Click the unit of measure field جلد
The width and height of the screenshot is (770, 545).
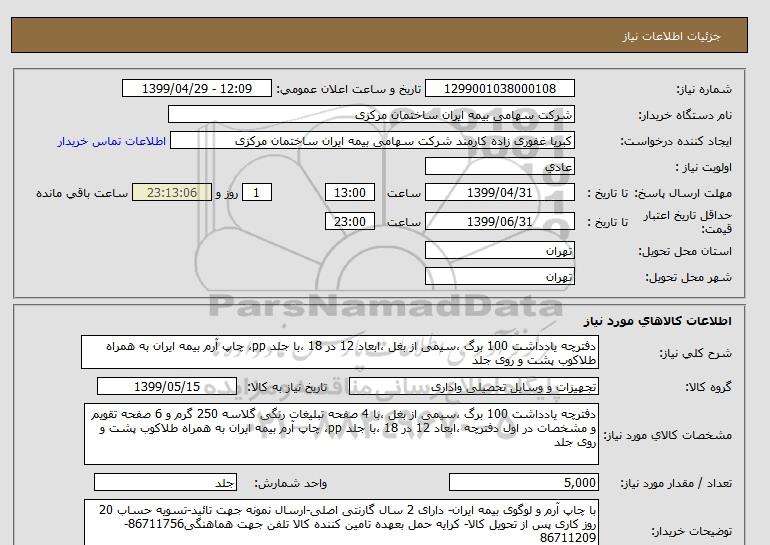pos(165,483)
